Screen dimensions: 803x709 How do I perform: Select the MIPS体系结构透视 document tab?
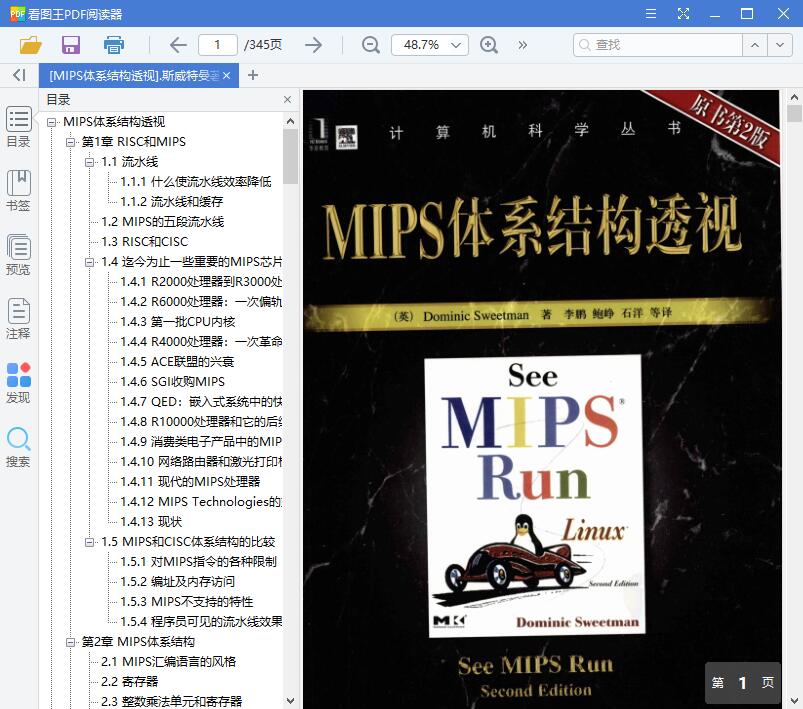[134, 76]
